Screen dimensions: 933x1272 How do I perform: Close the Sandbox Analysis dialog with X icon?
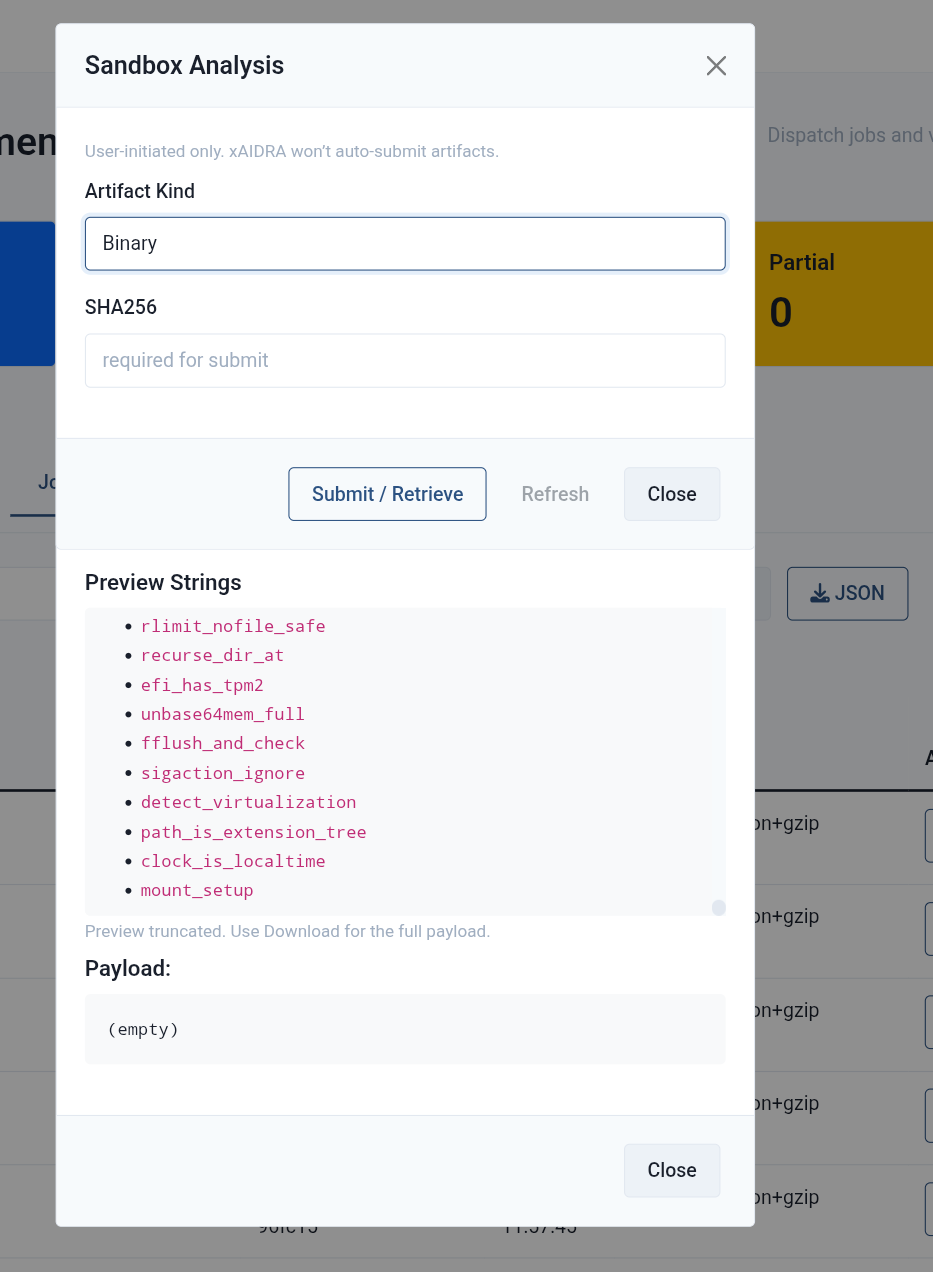(x=716, y=66)
